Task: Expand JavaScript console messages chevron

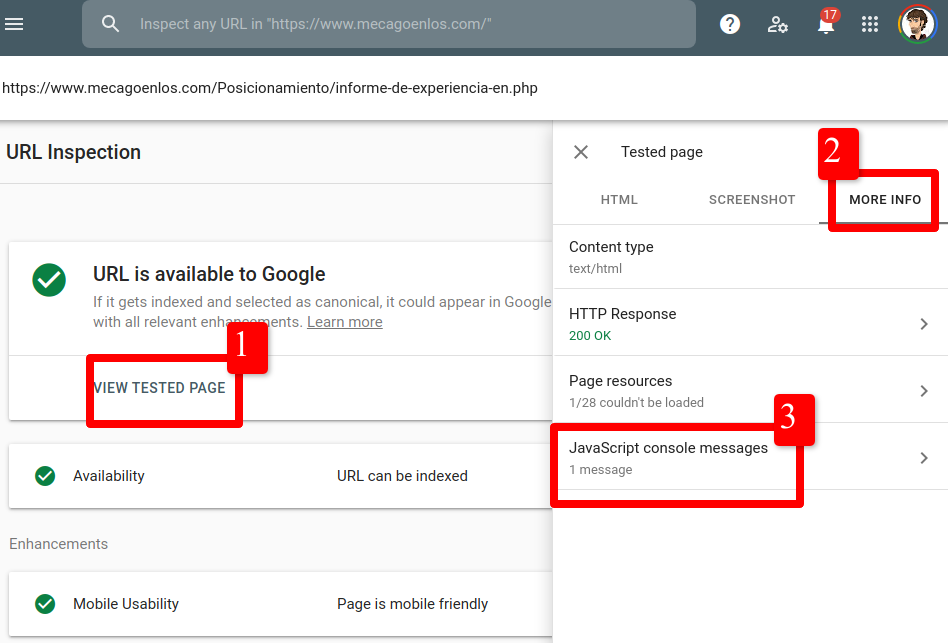Action: (924, 458)
